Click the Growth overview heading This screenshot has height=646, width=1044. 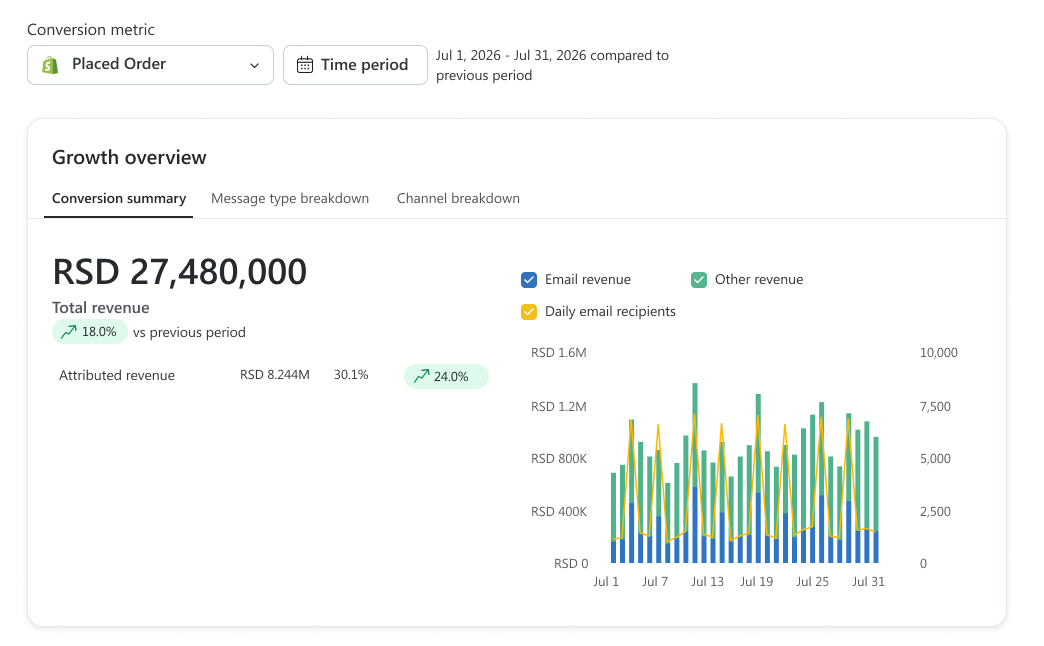pyautogui.click(x=129, y=157)
